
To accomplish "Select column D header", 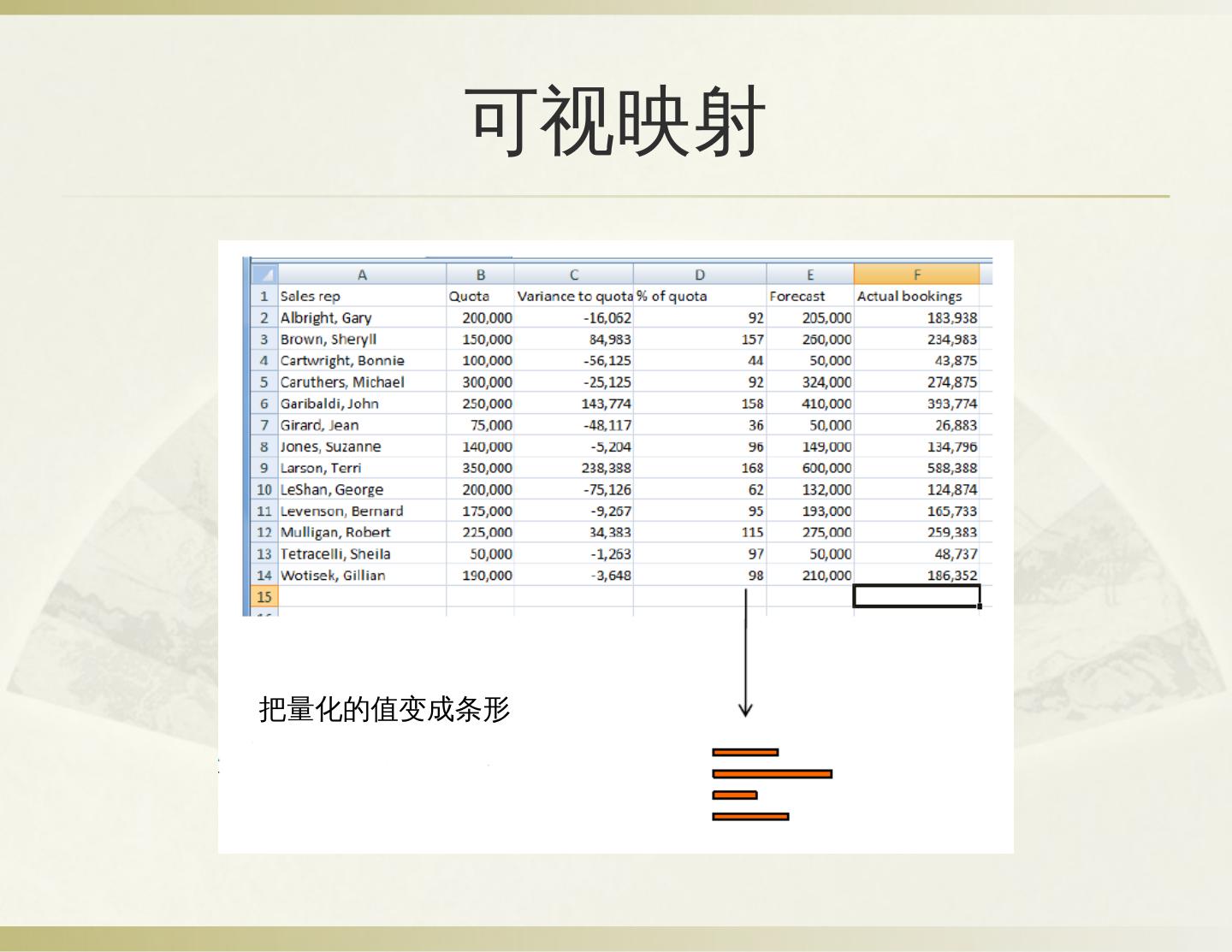I will (700, 275).
